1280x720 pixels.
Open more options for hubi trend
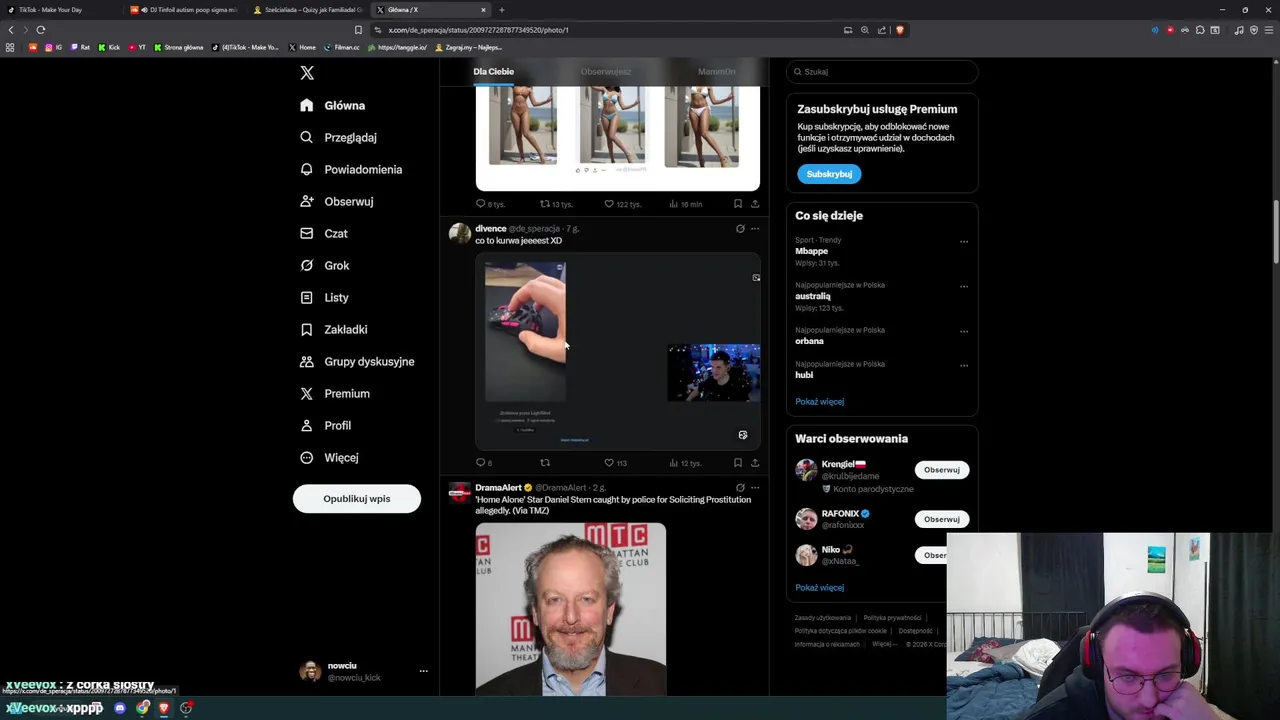point(964,365)
